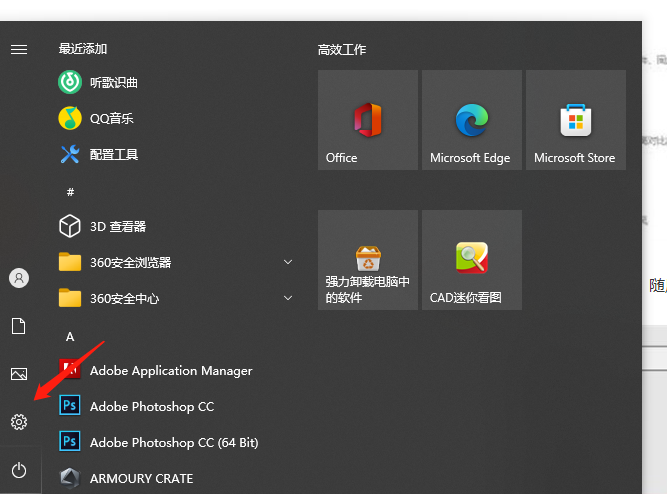Open the Settings gear icon

(x=19, y=422)
